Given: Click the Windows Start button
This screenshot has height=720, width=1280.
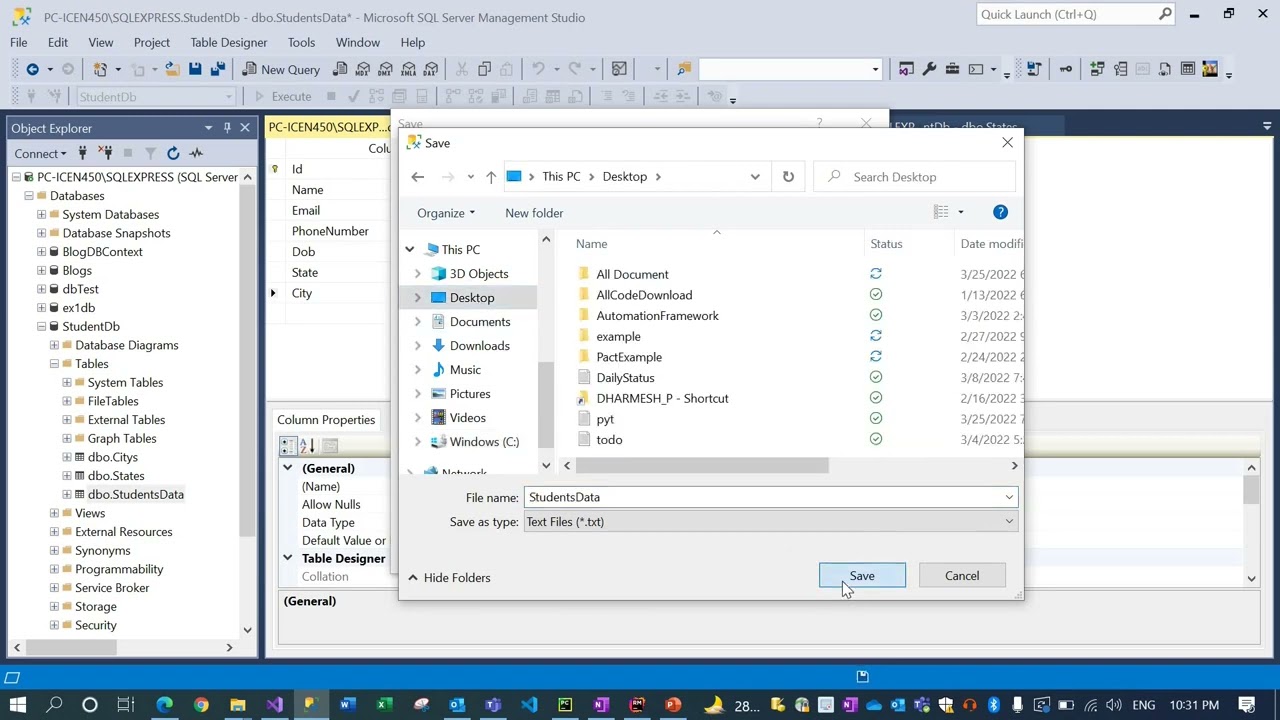Looking at the screenshot, I should coord(17,705).
